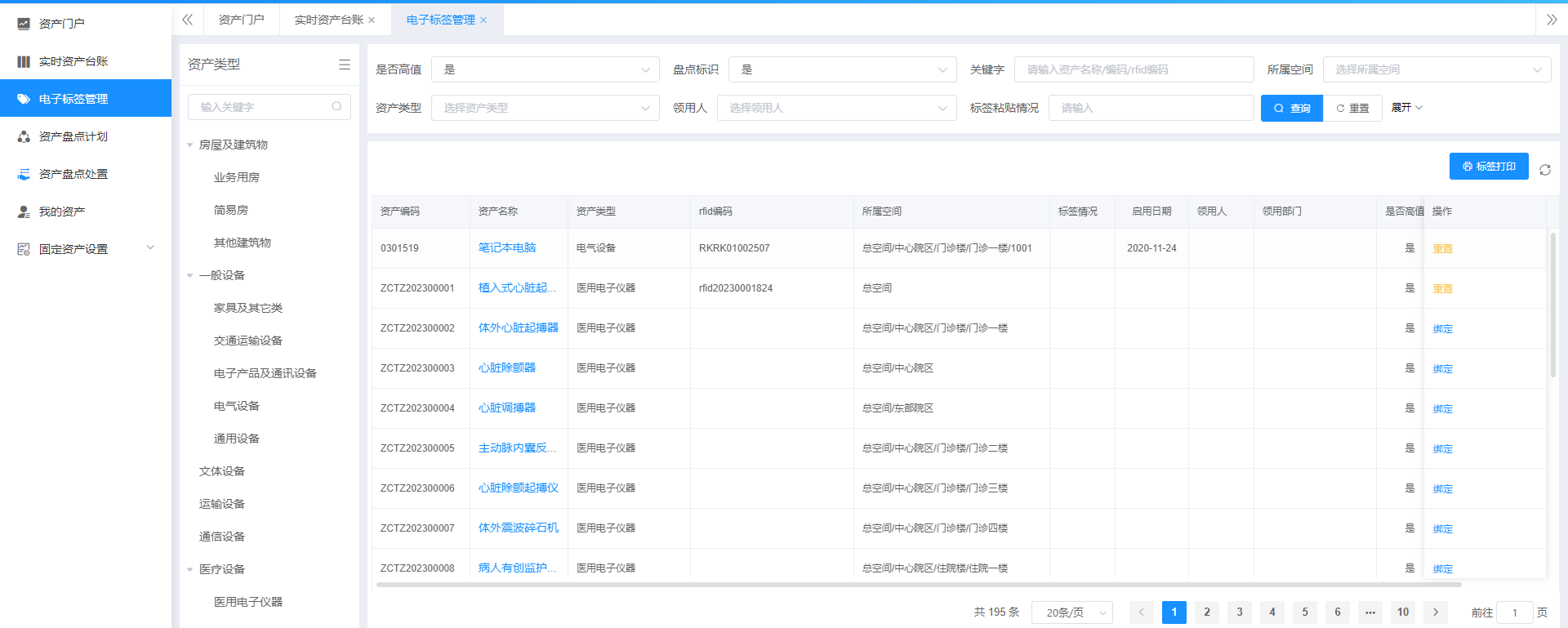
Task: Click the refresh icon beside 标签打印
Action: (x=1544, y=170)
